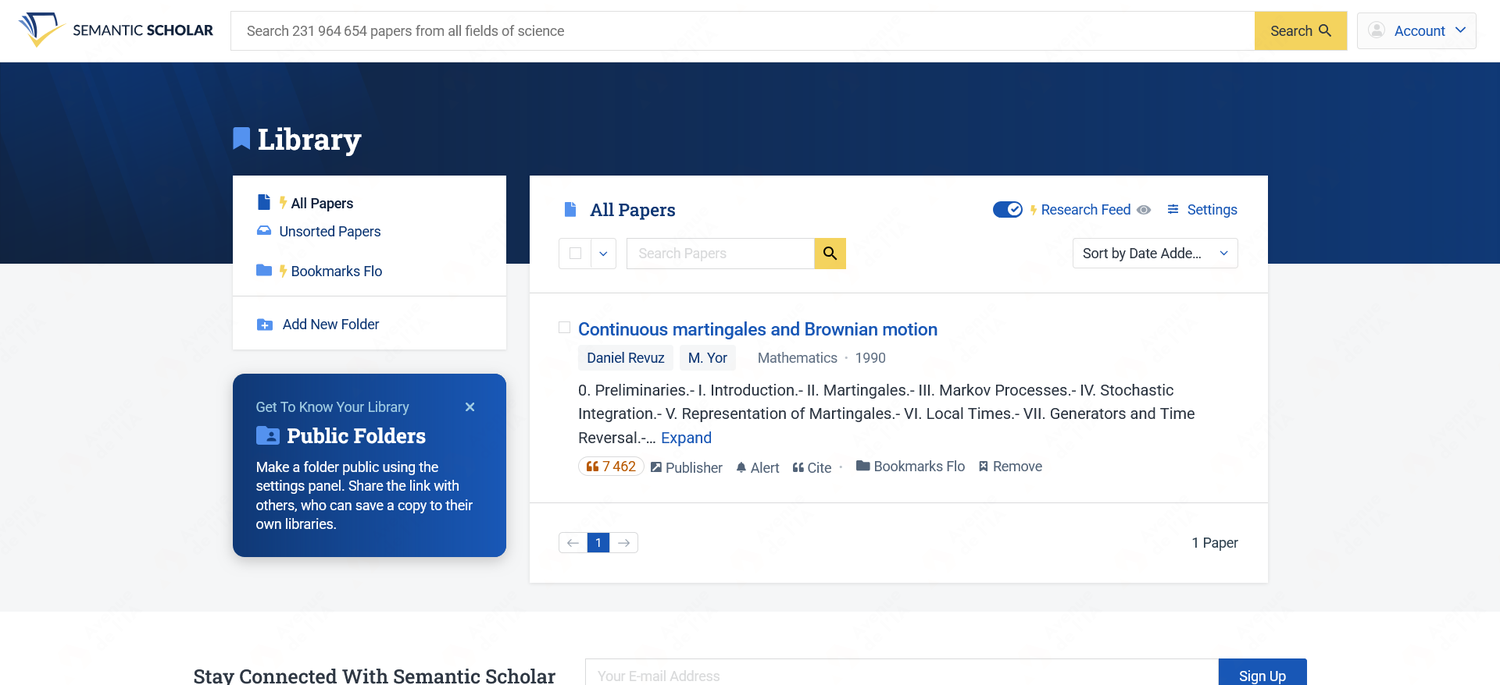Click the main paper search field
Viewport: 1500px width, 685px height.
(742, 31)
